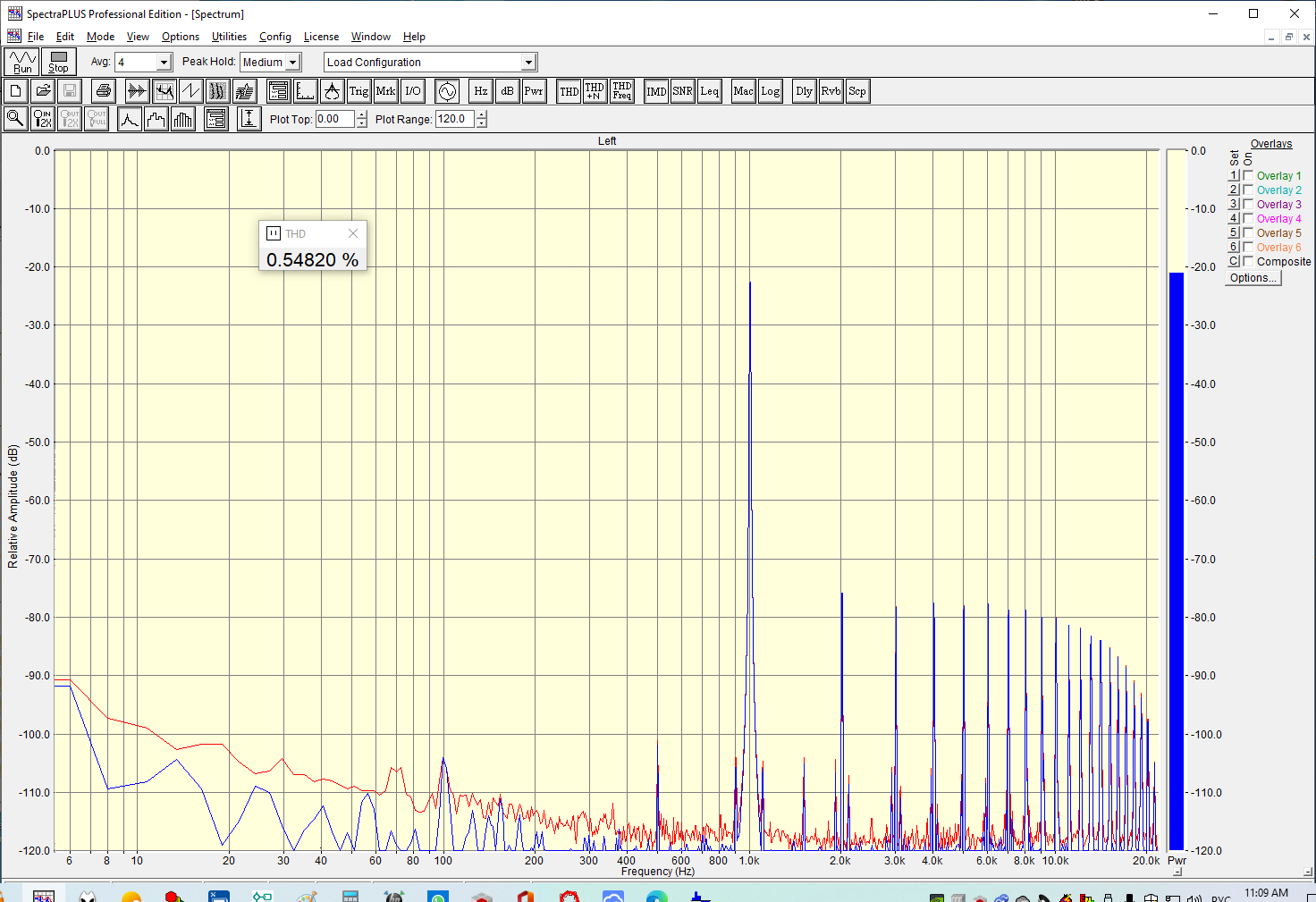1316x902 pixels.
Task: Close the THD readout popup
Action: pyautogui.click(x=353, y=233)
